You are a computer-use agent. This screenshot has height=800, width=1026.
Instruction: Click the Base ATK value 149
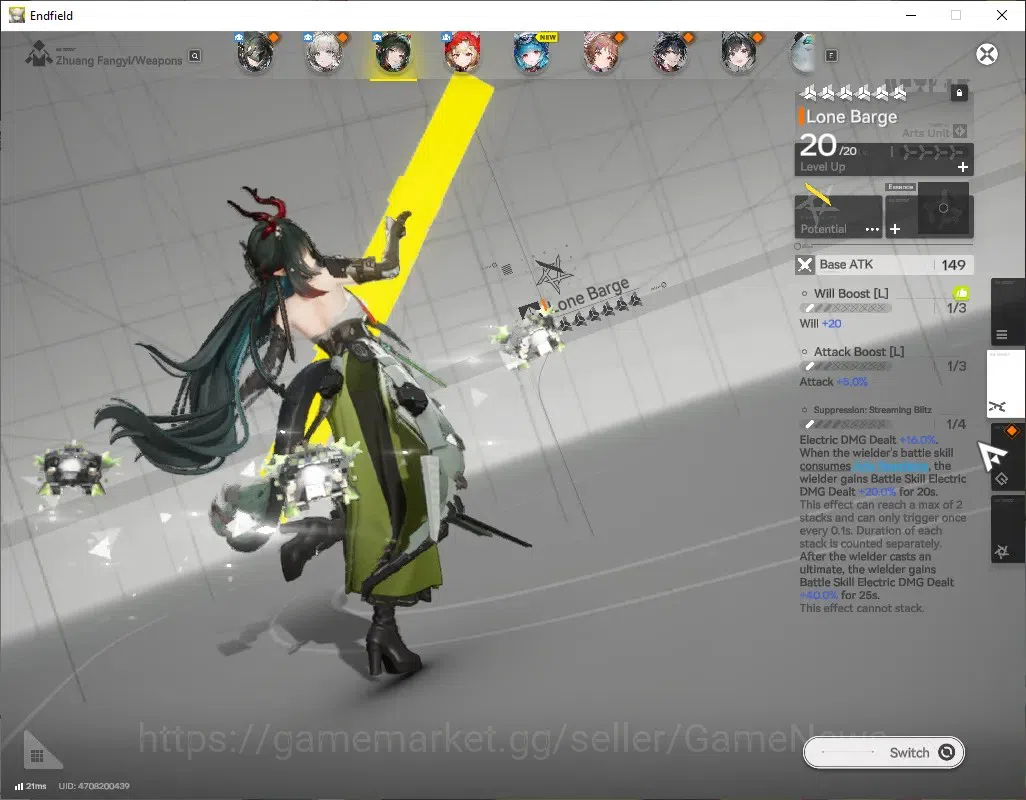pyautogui.click(x=953, y=265)
